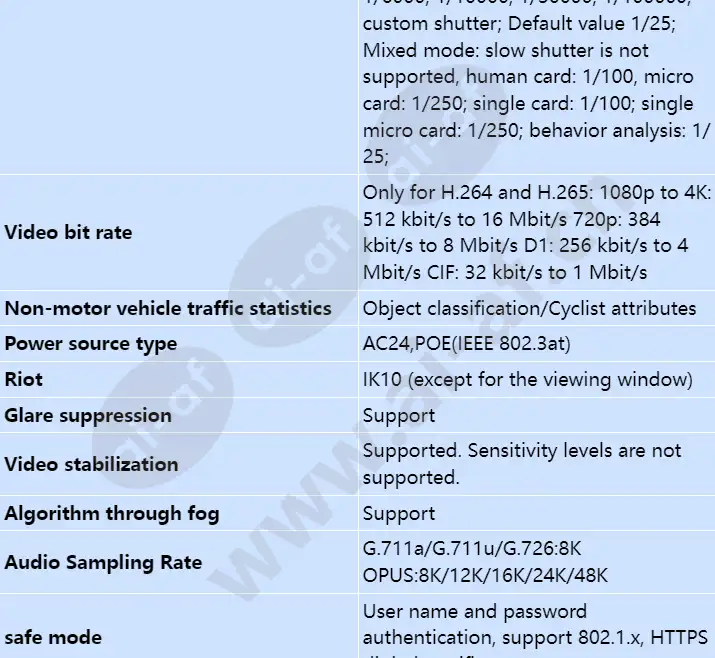Select the Algorithm through fog label
Image resolution: width=715 pixels, height=658 pixels.
pyautogui.click(x=112, y=514)
